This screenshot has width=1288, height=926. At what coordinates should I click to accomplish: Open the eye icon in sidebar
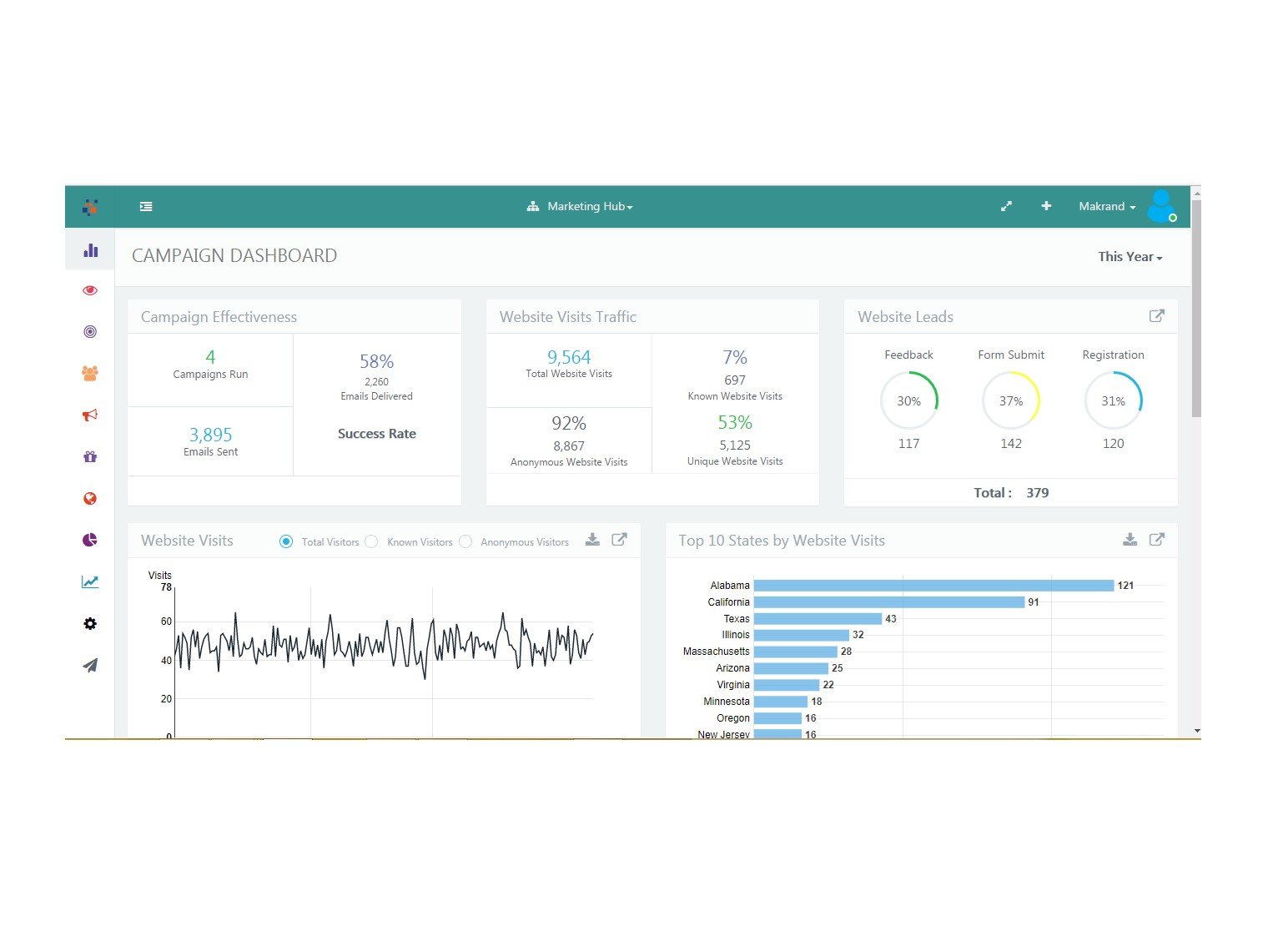[90, 290]
